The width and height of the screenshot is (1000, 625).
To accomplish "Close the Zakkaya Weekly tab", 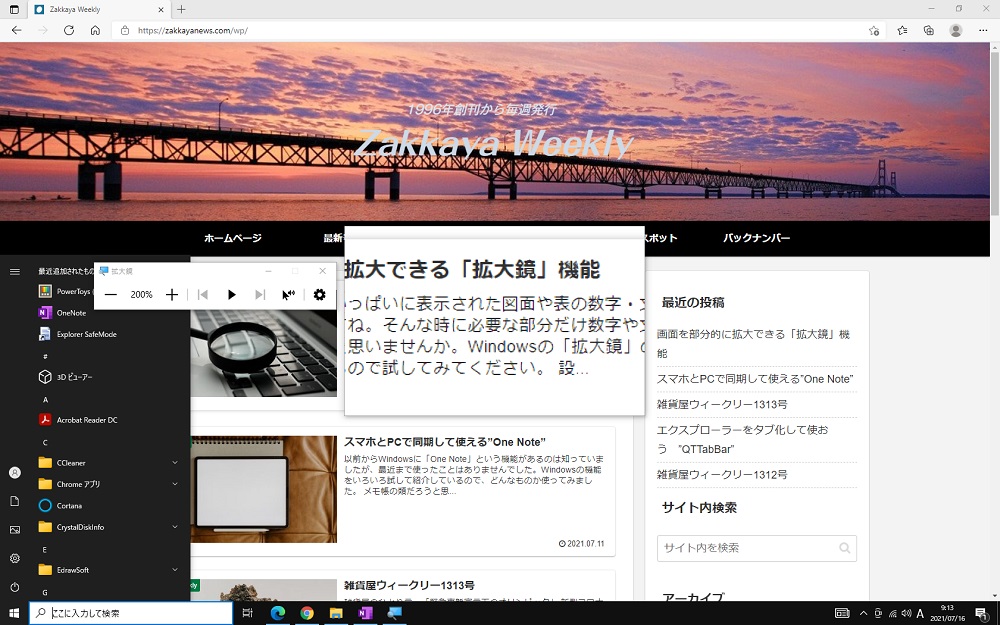I will [161, 10].
